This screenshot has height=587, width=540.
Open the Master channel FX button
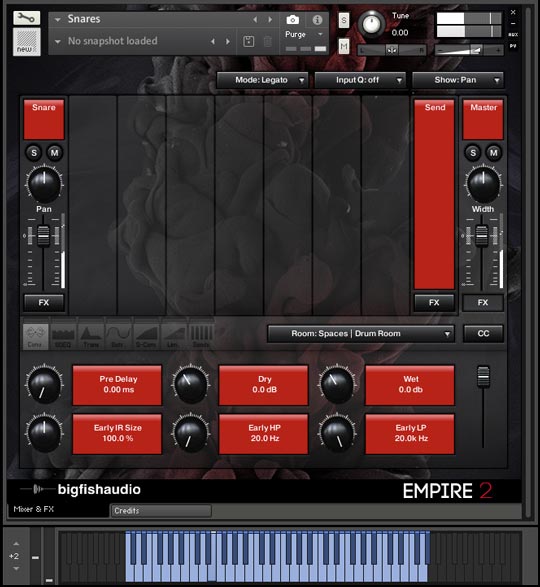tap(483, 302)
